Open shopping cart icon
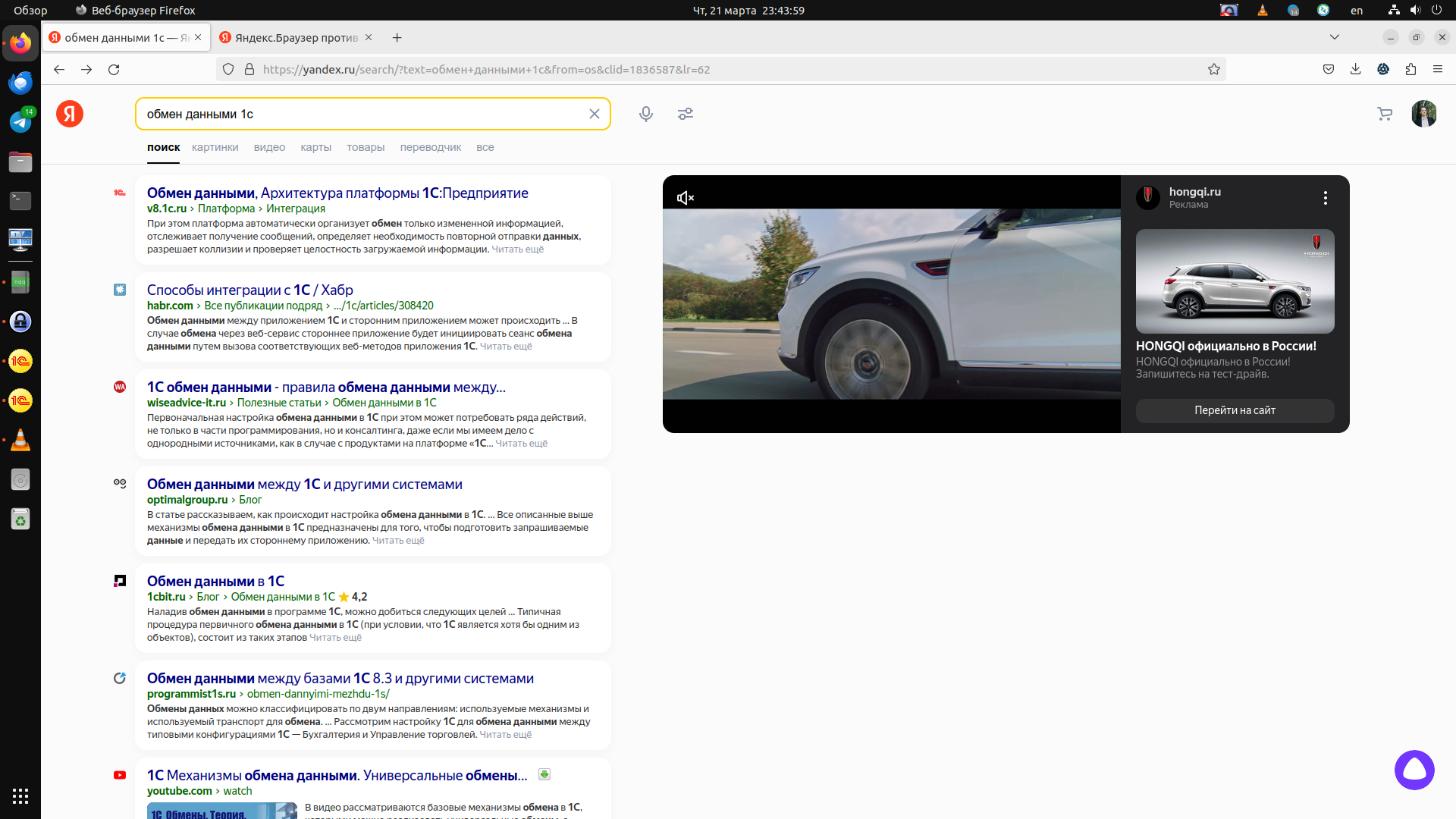The image size is (1456, 819). click(1385, 114)
